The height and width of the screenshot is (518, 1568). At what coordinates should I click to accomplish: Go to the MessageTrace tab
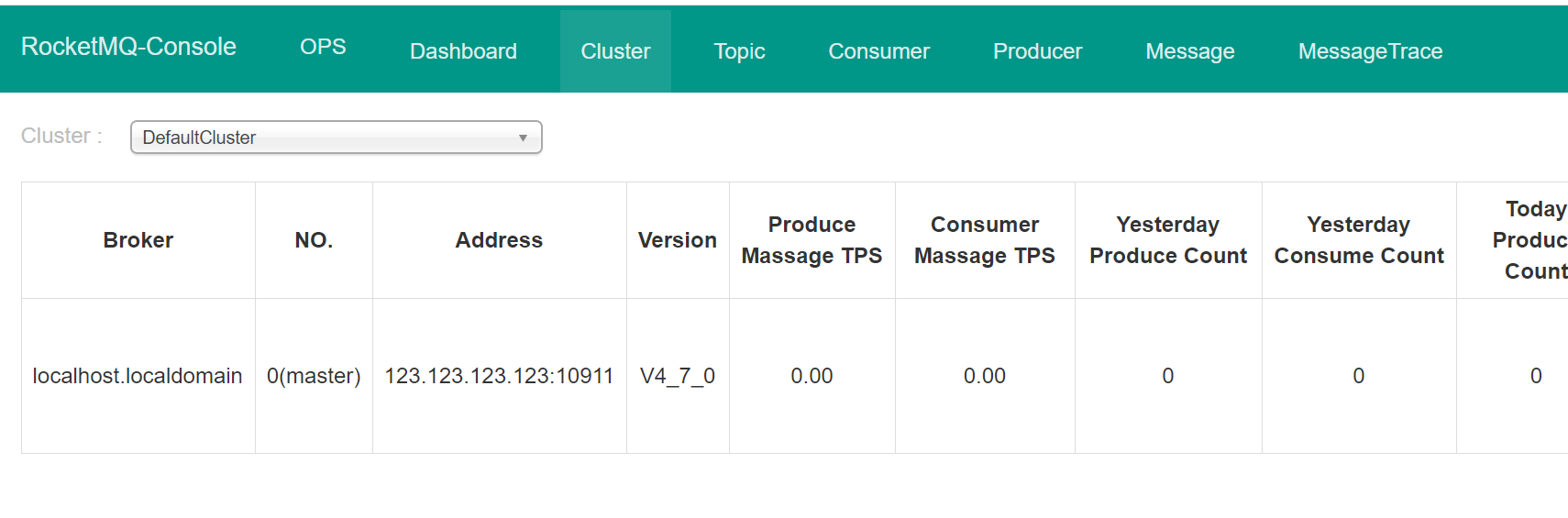point(1370,51)
